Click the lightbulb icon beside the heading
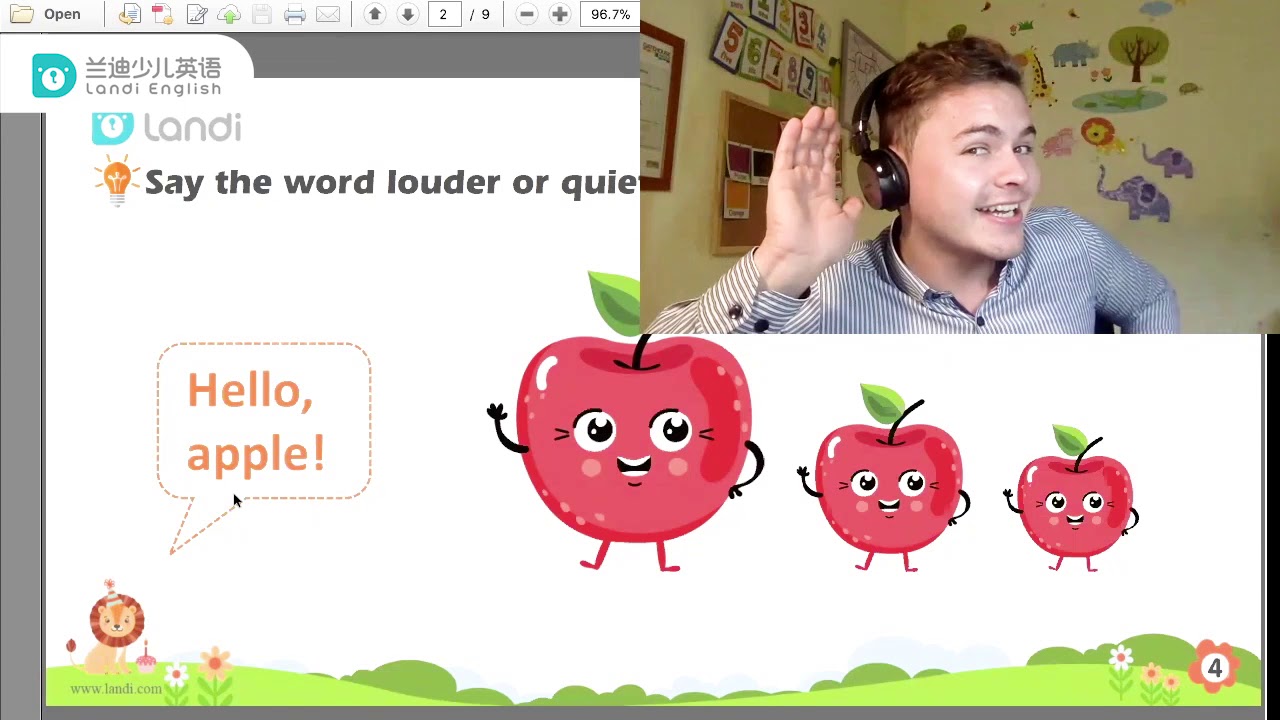 tap(117, 182)
